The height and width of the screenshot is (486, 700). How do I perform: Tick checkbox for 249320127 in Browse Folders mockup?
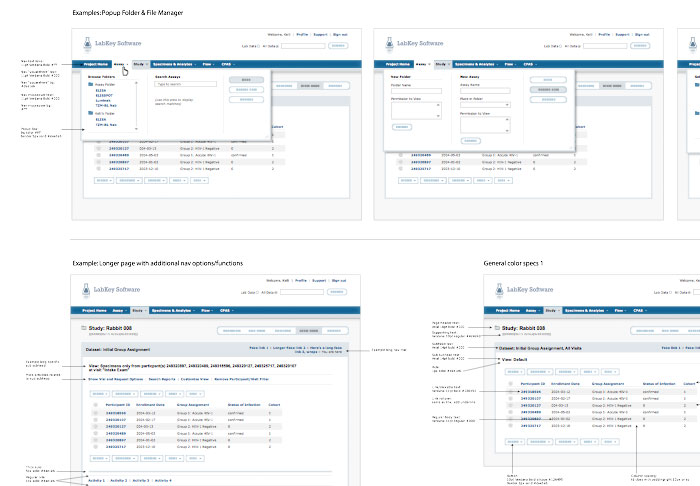[x=98, y=149]
